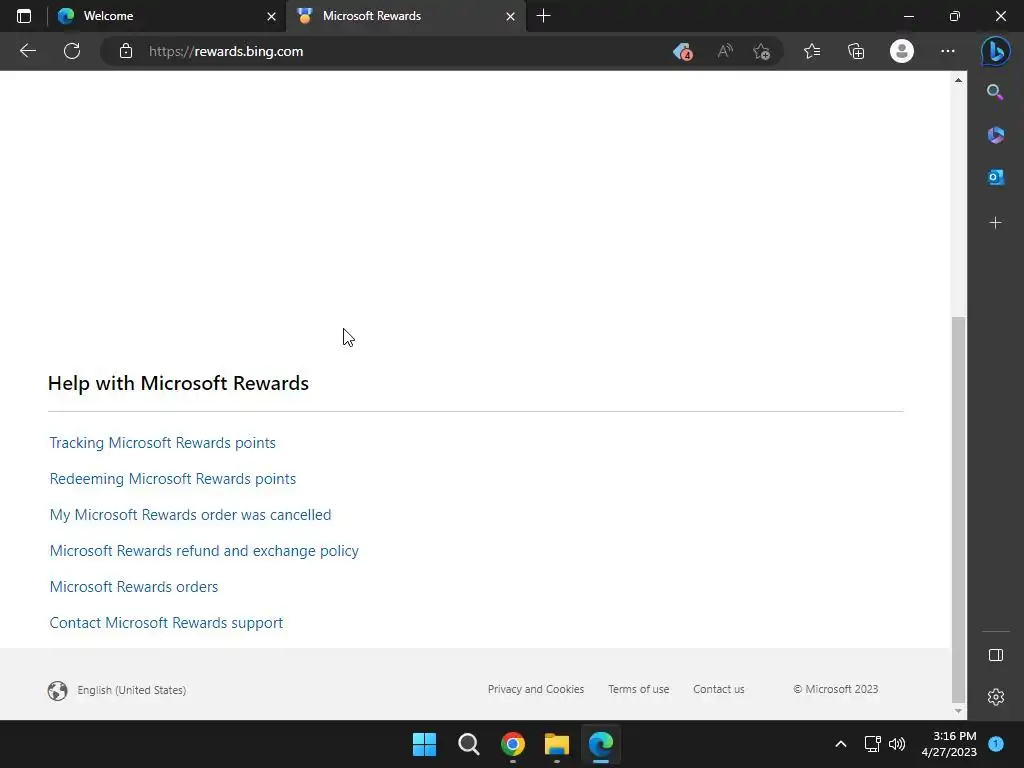Viewport: 1024px width, 768px height.
Task: Open the tab actions menu icon
Action: pyautogui.click(x=24, y=16)
